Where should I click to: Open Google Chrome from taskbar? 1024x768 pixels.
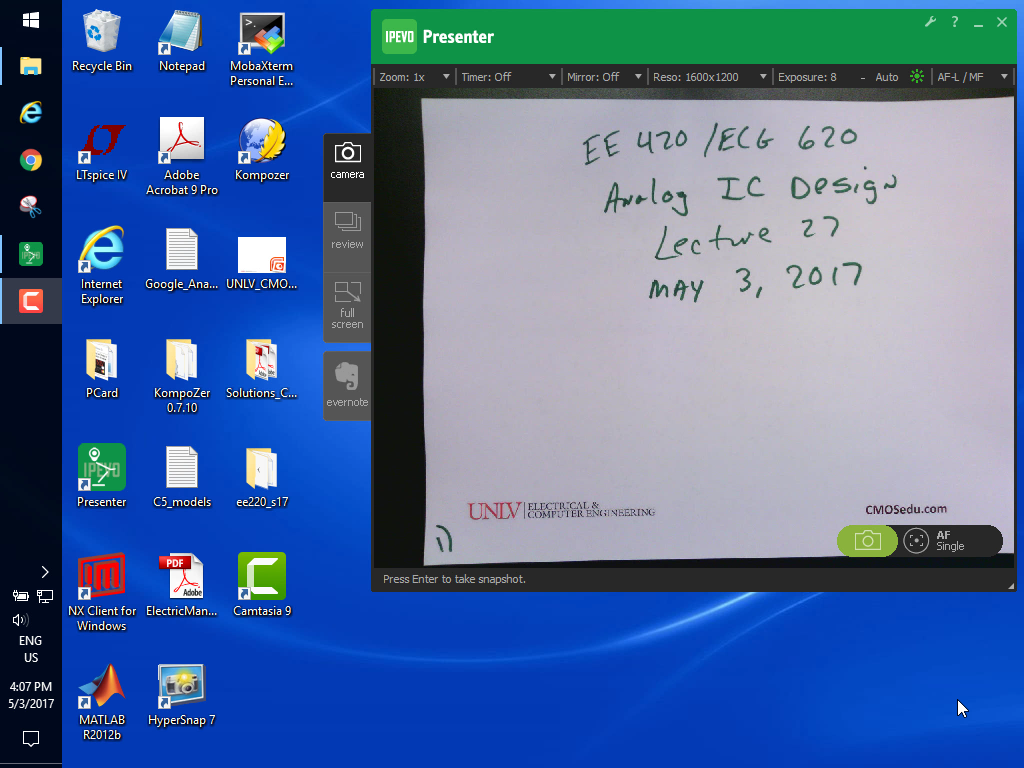31,160
